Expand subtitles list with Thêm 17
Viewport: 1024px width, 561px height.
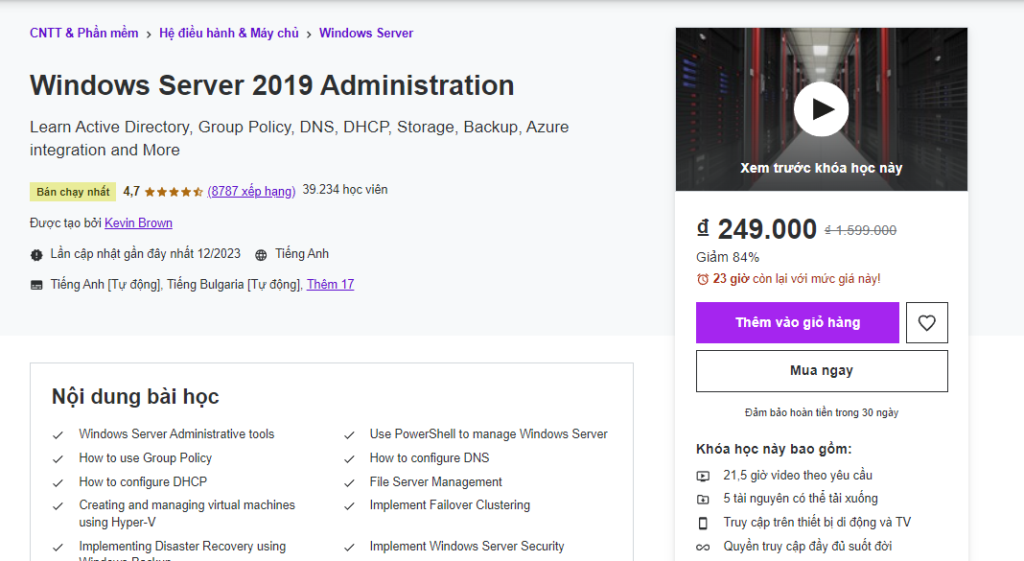click(x=330, y=285)
